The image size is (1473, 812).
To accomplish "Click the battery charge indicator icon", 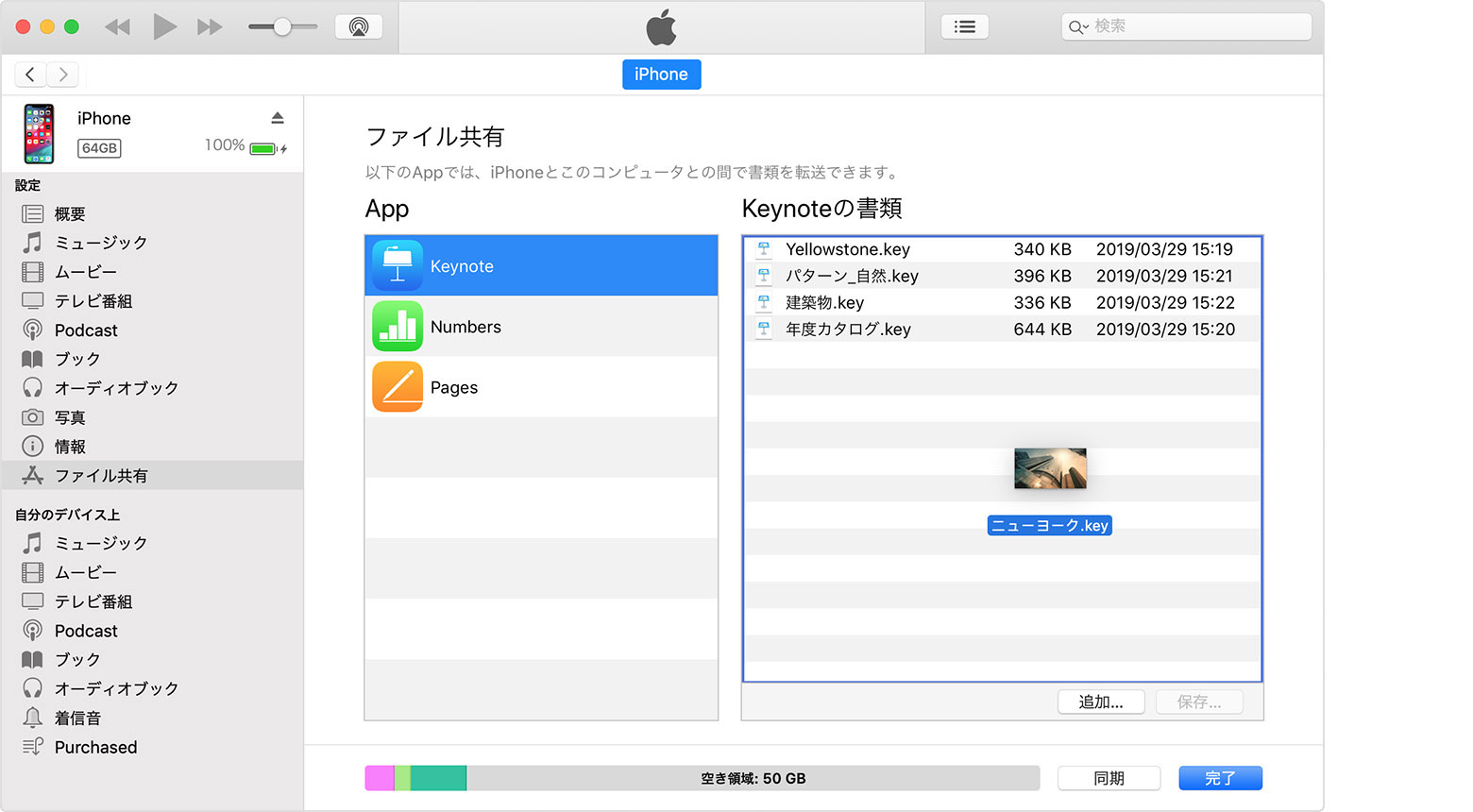I will pos(264,148).
